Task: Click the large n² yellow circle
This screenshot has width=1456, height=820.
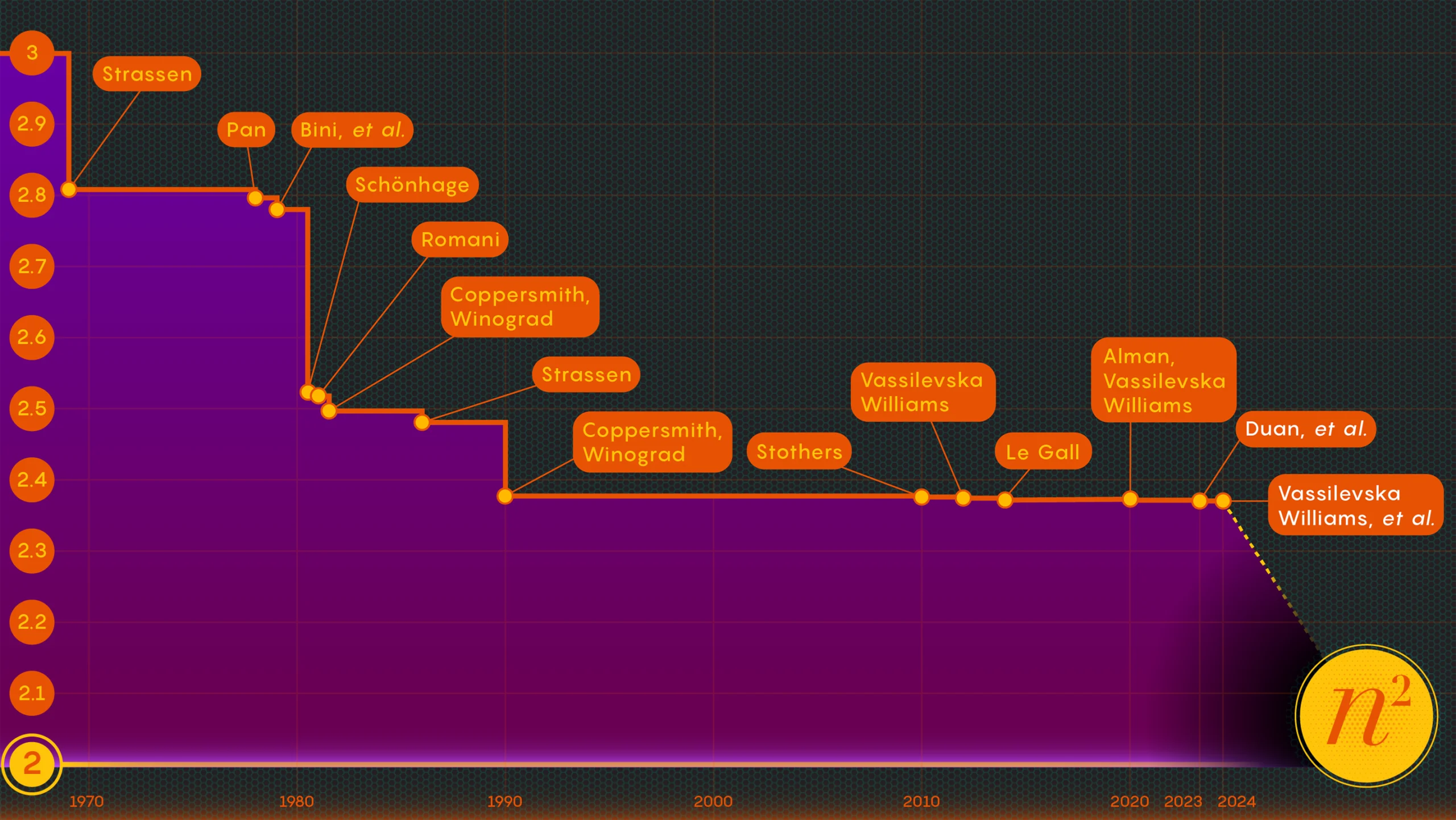Action: coord(1366,715)
